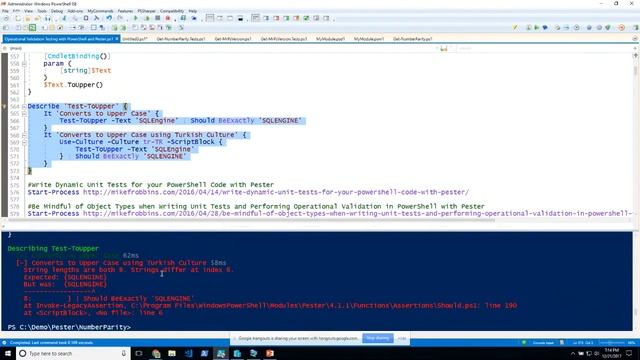Open File Explorer from the taskbar
Screen dimensions: 640x360
172,353
